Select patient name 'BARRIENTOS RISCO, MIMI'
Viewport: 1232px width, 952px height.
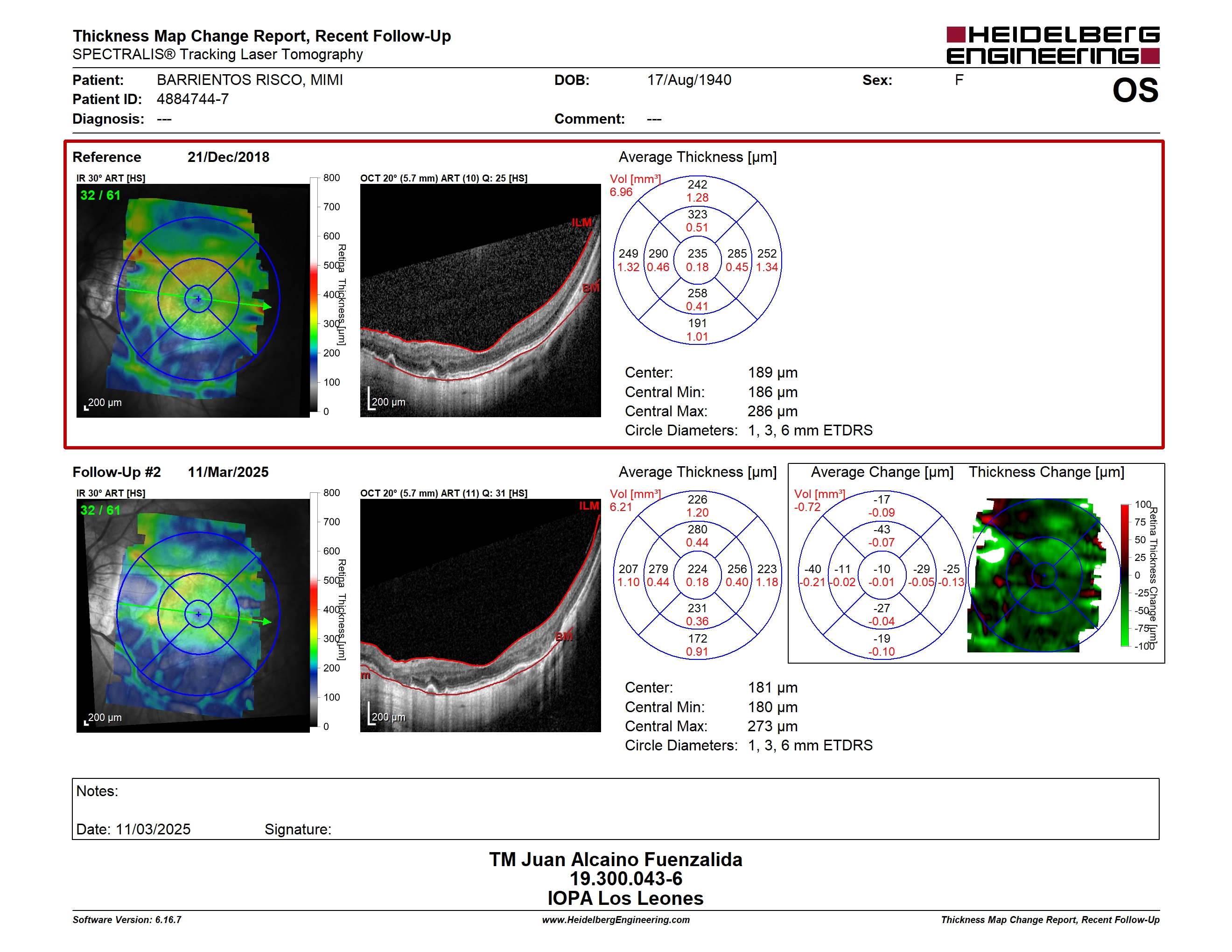pyautogui.click(x=250, y=80)
